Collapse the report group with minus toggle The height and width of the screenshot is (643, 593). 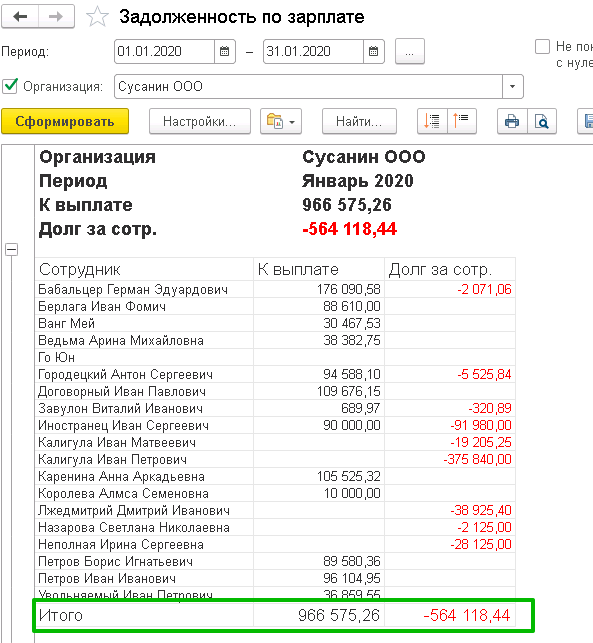pos(11,249)
